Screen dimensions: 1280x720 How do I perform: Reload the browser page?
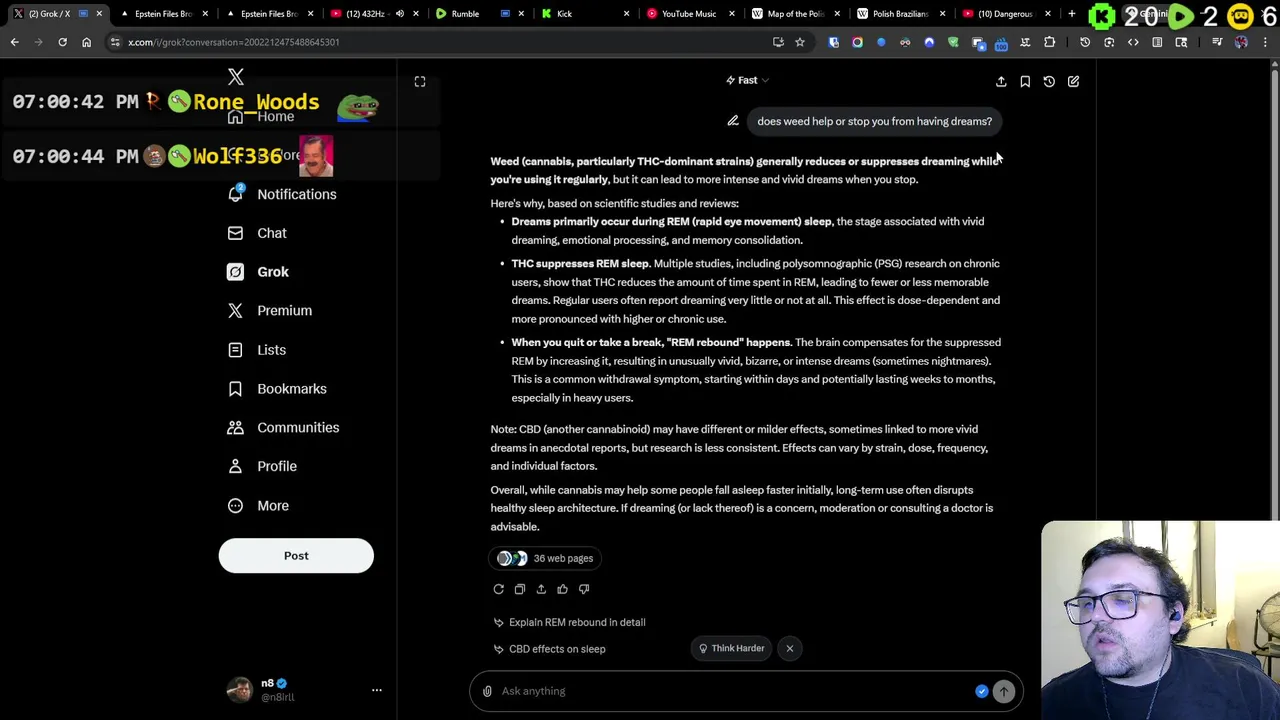click(62, 42)
